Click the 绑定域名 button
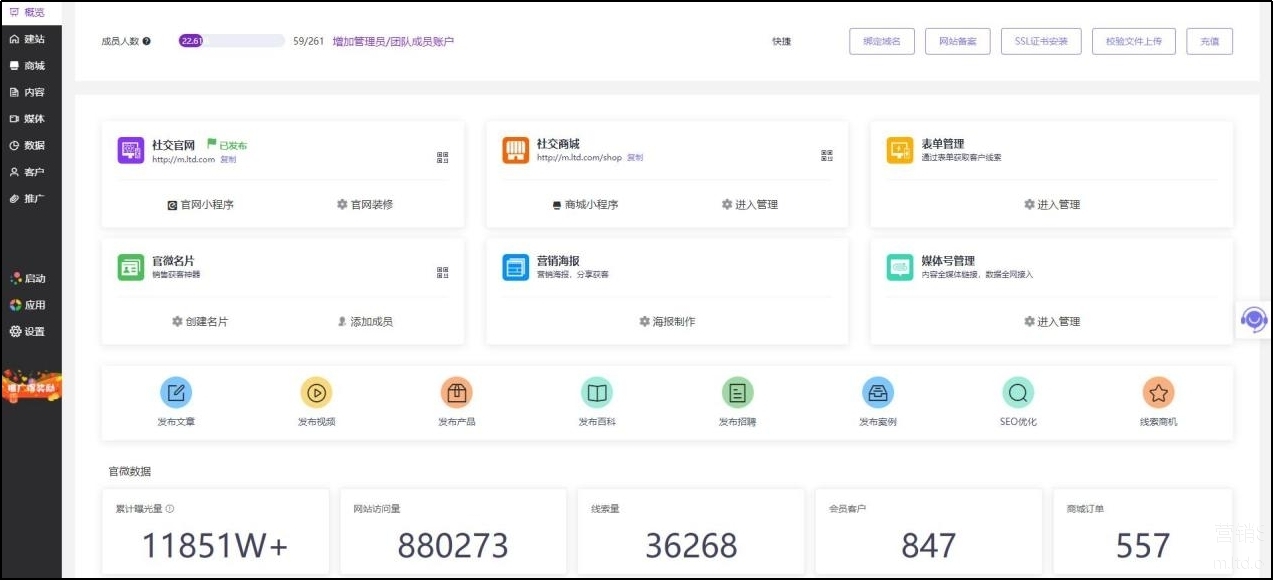This screenshot has width=1274, height=582. (x=881, y=41)
